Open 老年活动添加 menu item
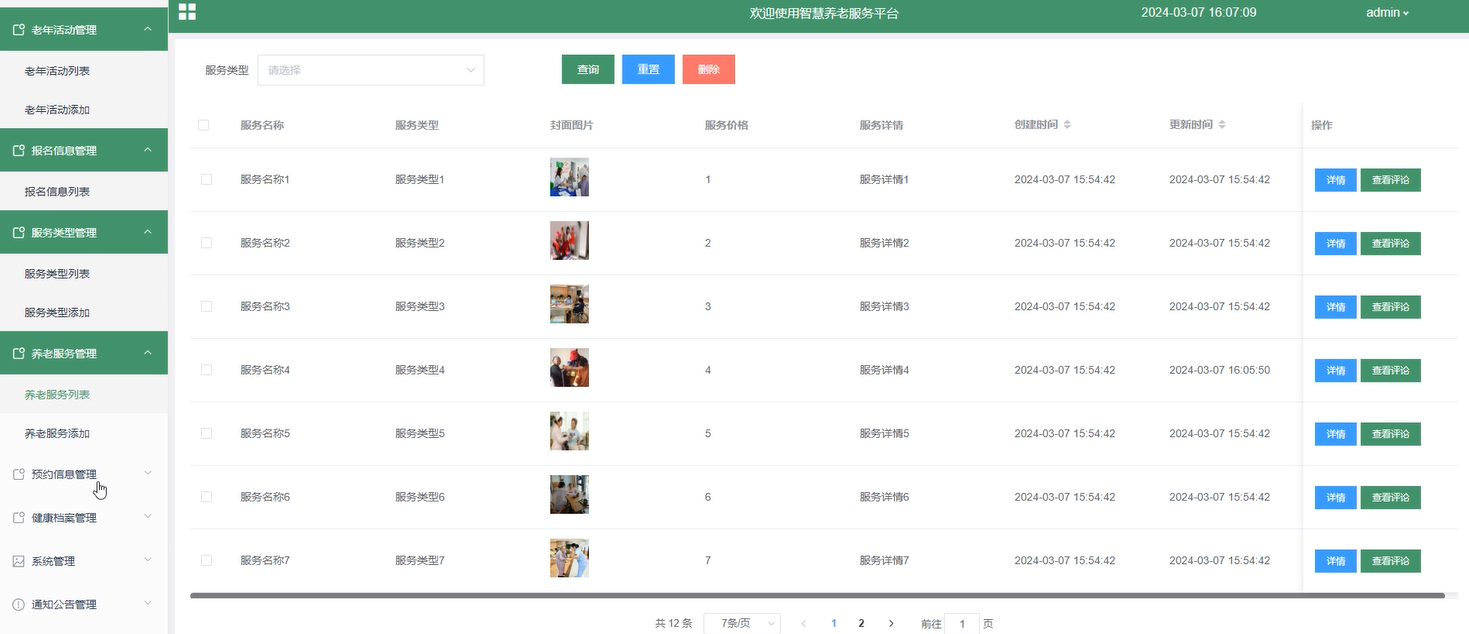 84,110
